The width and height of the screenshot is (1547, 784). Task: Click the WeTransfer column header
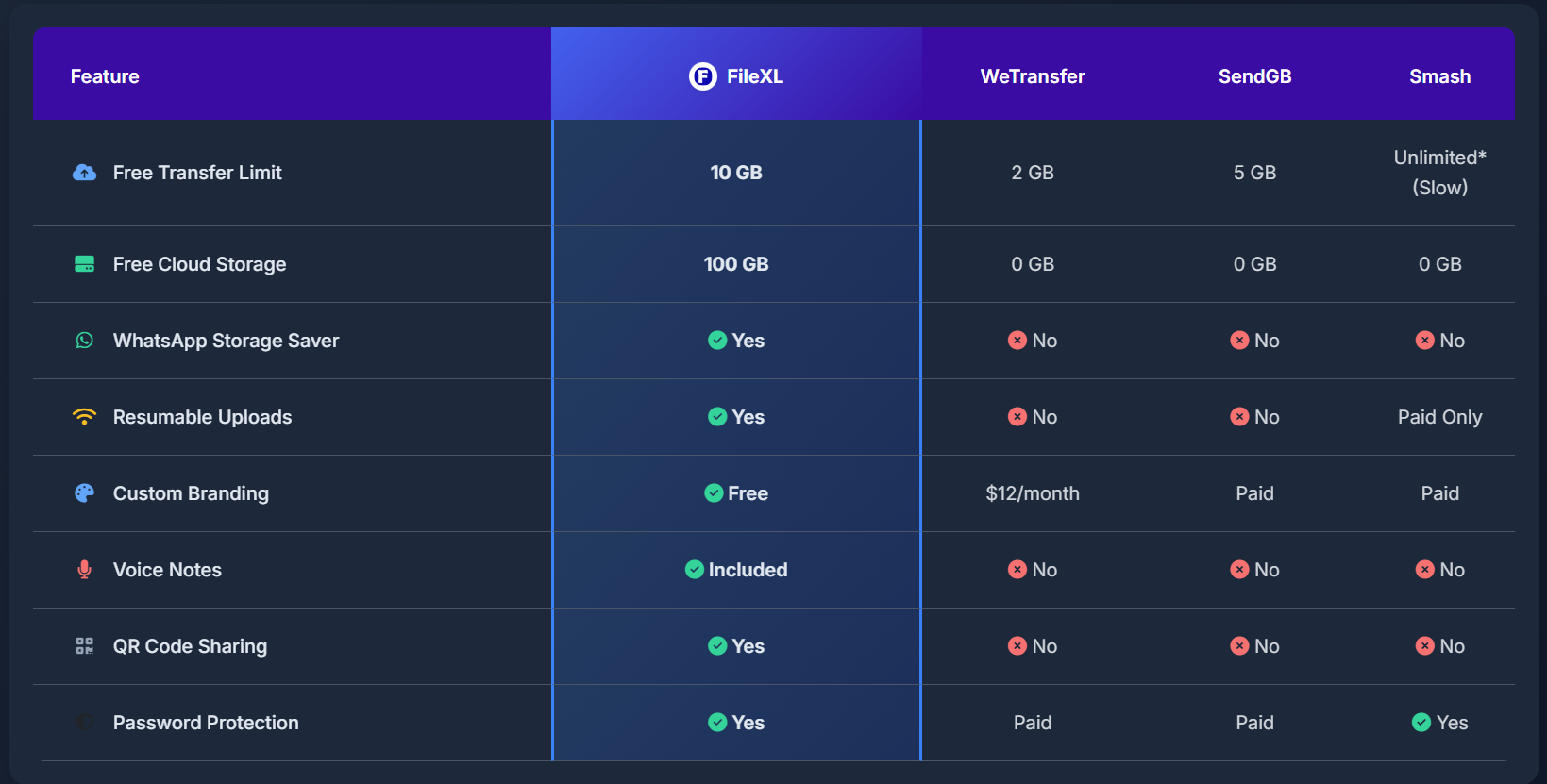[x=1033, y=76]
